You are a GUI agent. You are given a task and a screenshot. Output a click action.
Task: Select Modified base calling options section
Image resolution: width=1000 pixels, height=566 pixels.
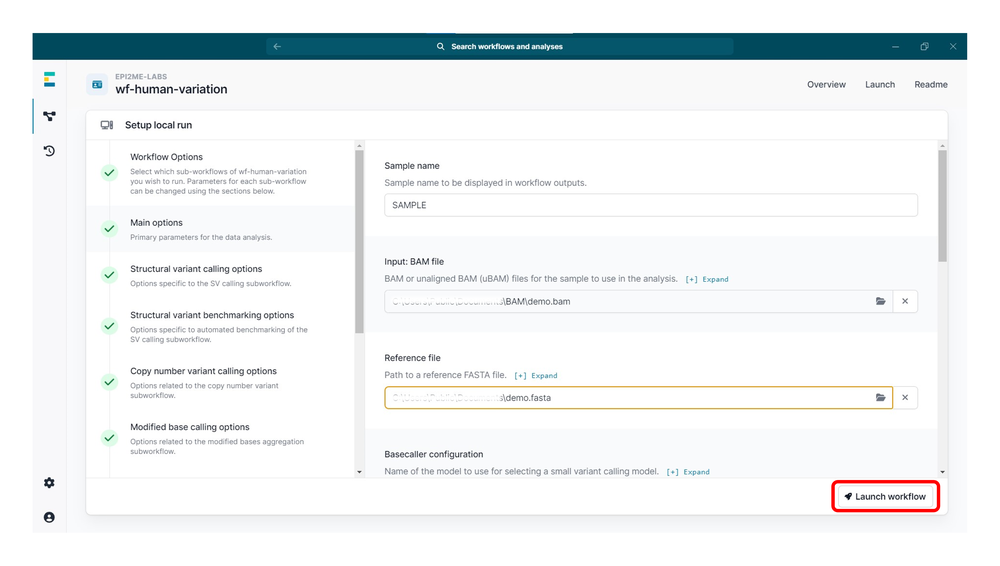point(220,438)
